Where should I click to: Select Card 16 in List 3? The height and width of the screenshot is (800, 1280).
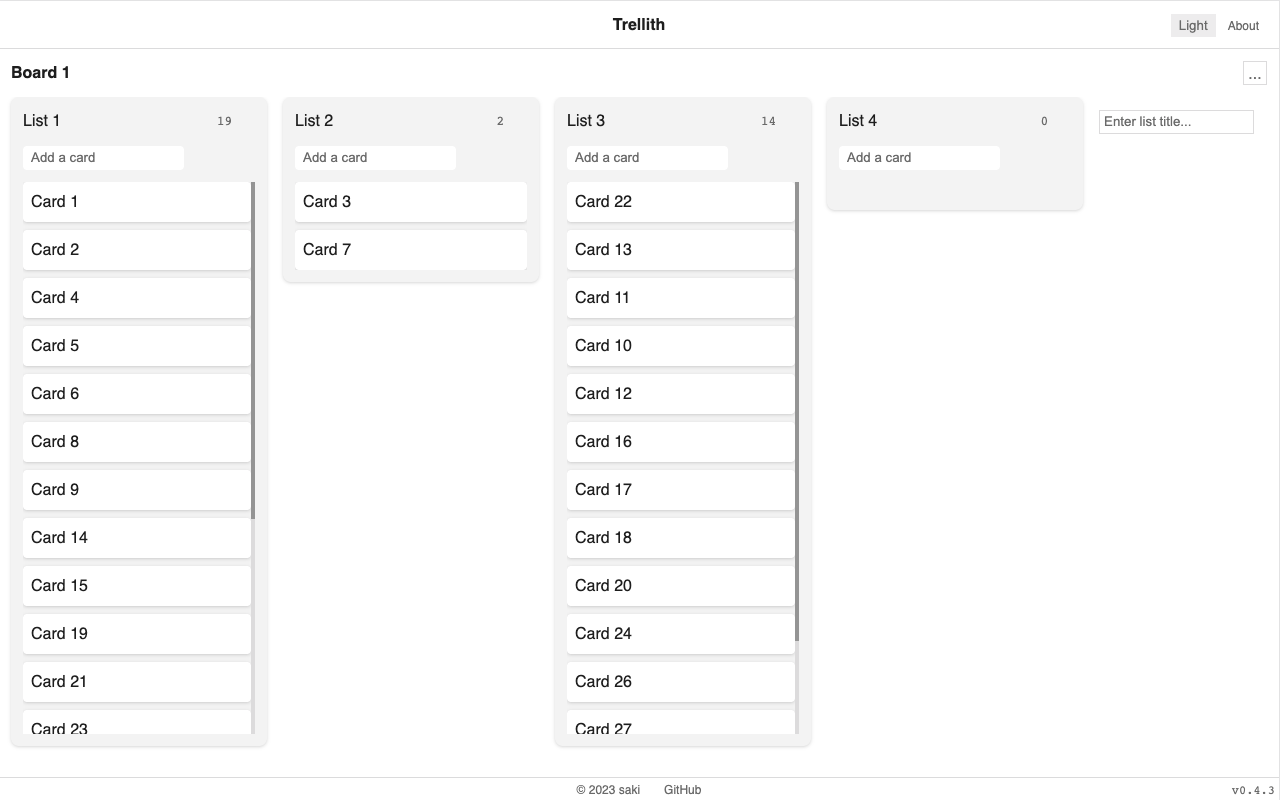[681, 442]
